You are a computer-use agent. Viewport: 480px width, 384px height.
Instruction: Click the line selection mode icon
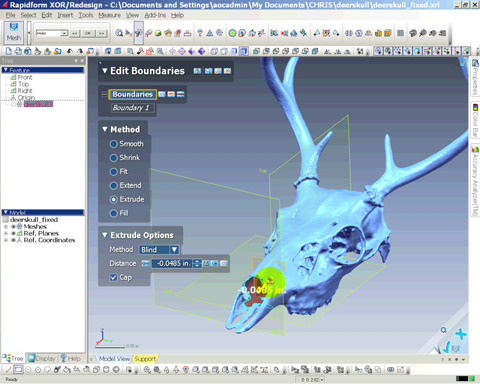coord(8,369)
